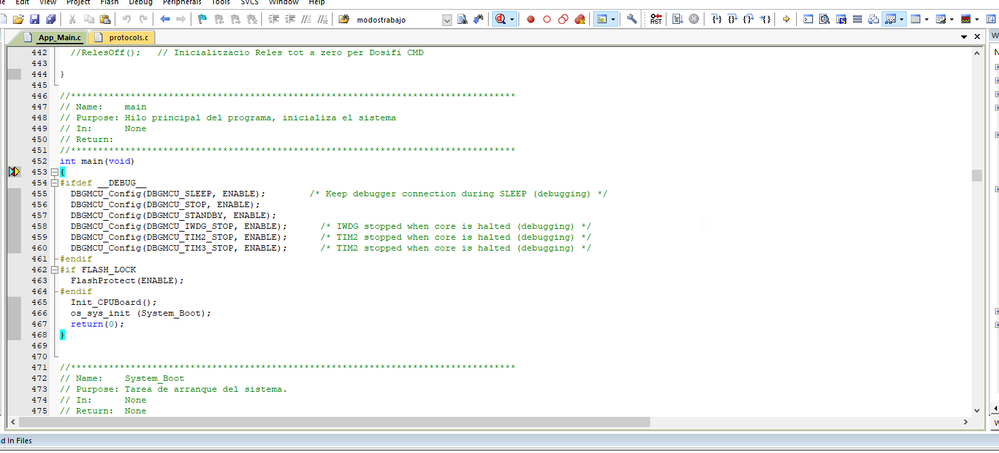The height and width of the screenshot is (453, 999).
Task: Open the Watch windows dropdown arrow
Action: (x=902, y=19)
